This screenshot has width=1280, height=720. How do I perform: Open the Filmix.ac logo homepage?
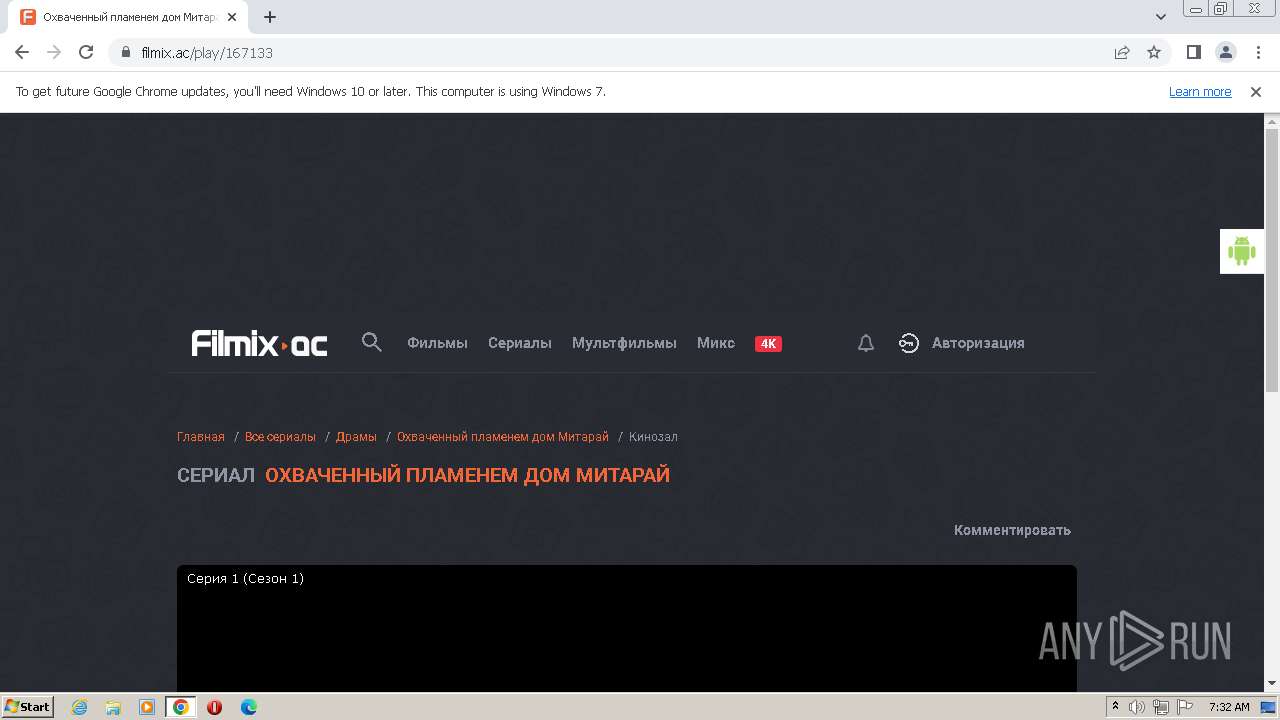(x=259, y=343)
